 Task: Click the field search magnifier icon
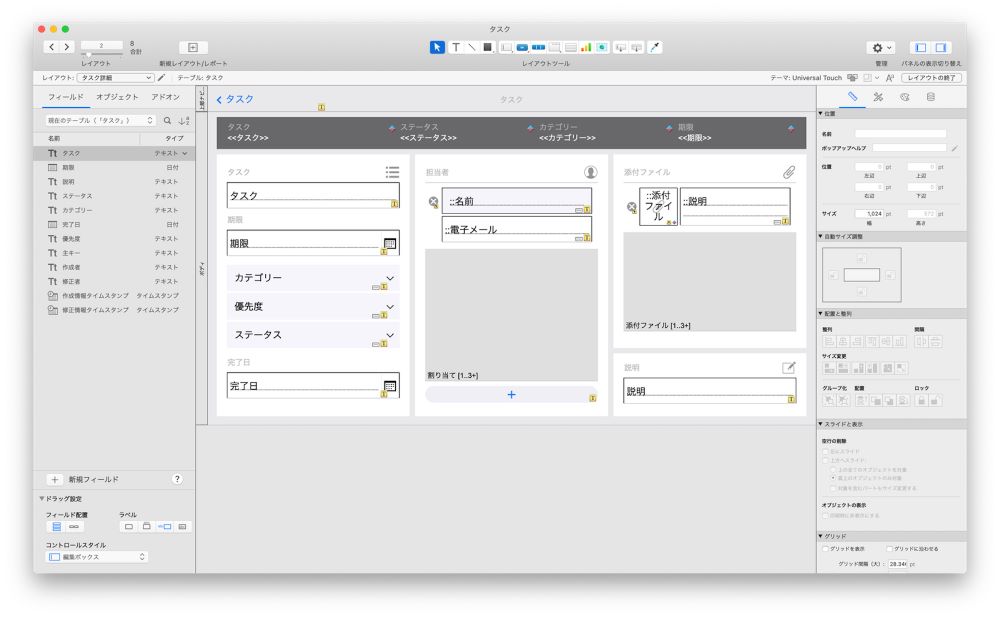[168, 120]
